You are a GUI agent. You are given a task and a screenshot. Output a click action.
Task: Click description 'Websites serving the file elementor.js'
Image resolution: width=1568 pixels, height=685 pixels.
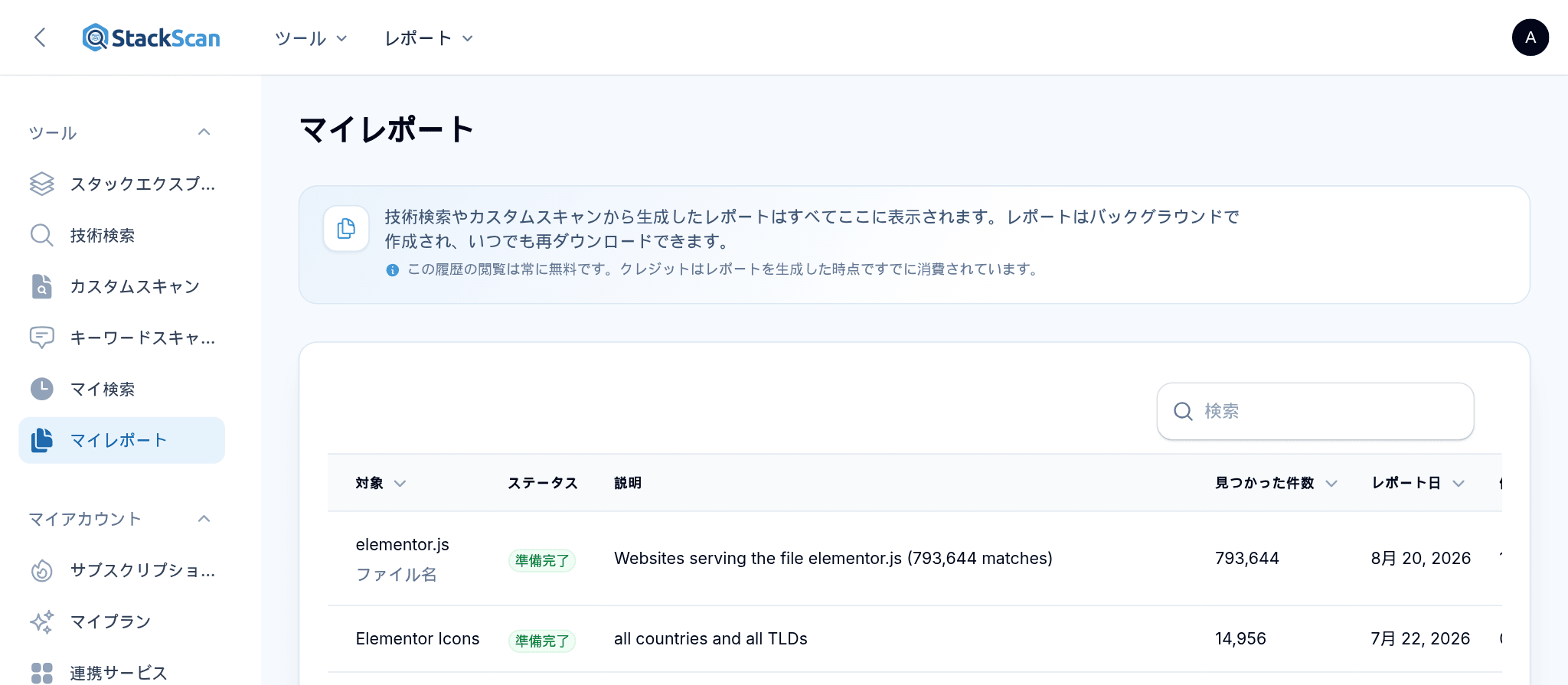pos(833,558)
